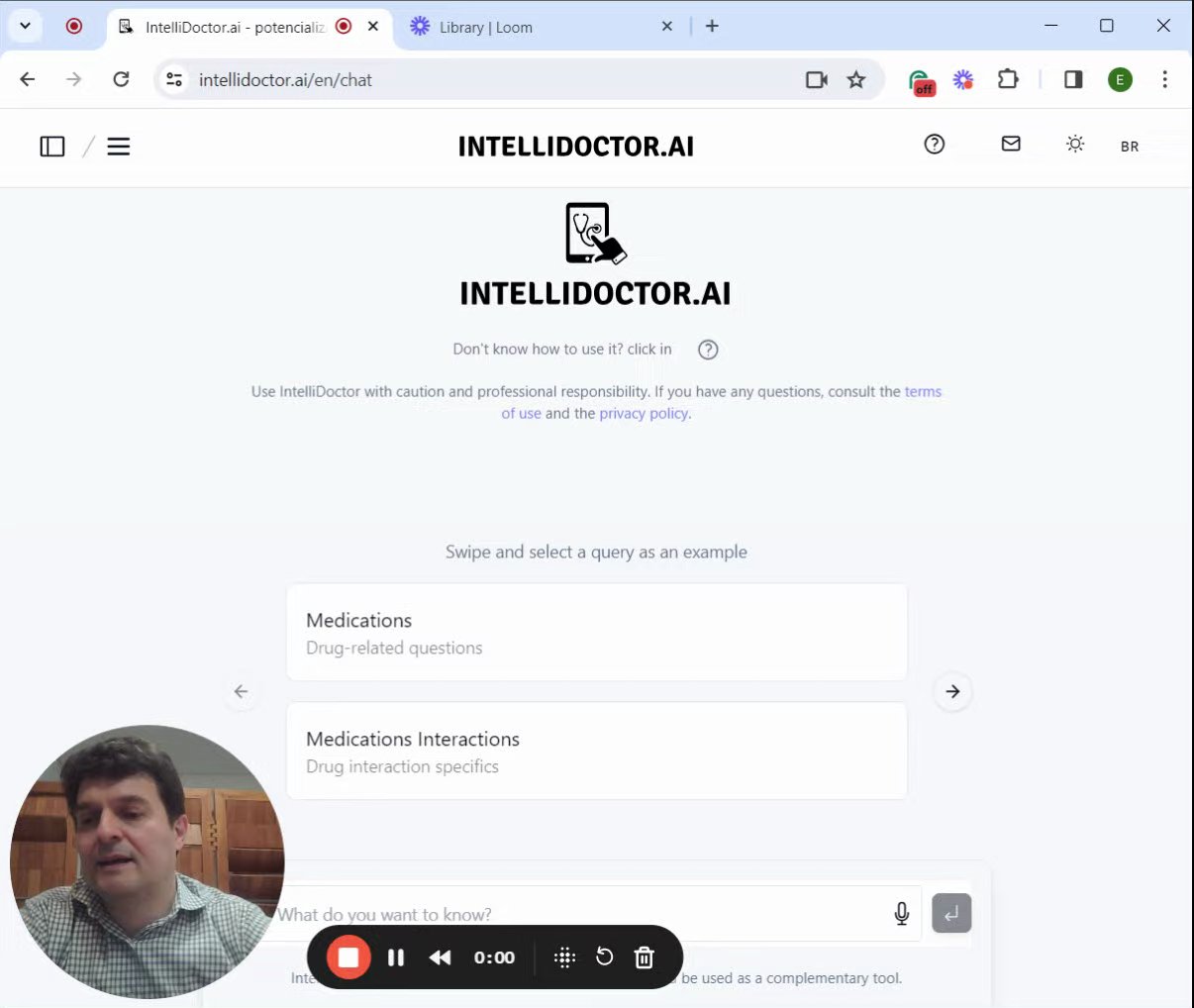
Task: Open the extension with 'off' badge
Action: [x=921, y=81]
